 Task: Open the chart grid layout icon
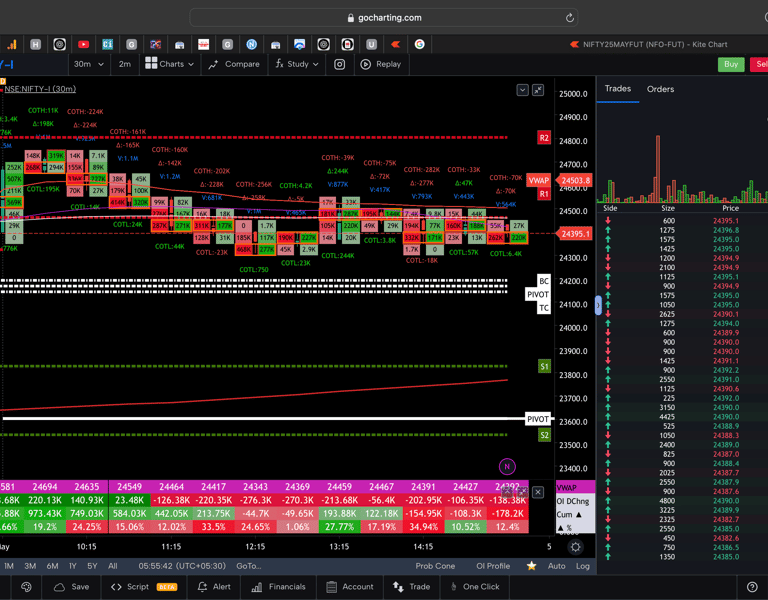coord(151,64)
